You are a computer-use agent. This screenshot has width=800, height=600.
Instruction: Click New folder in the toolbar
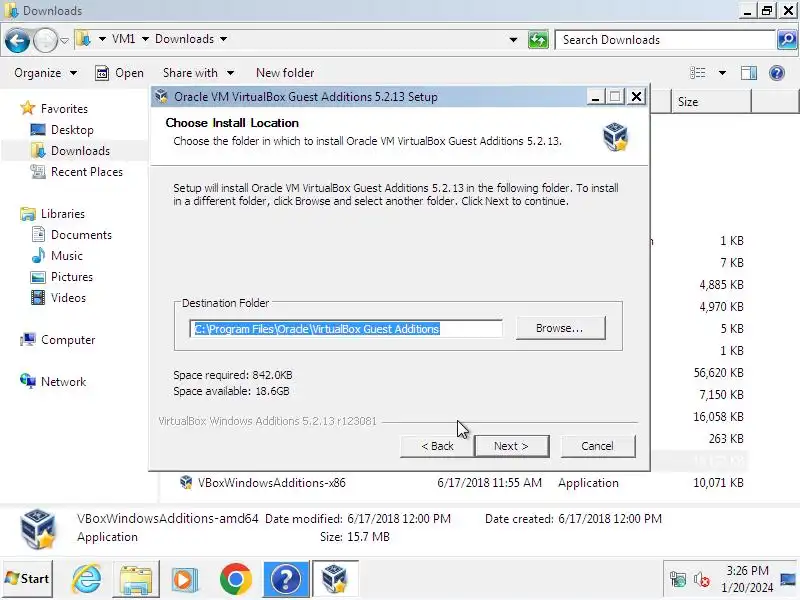(x=285, y=73)
